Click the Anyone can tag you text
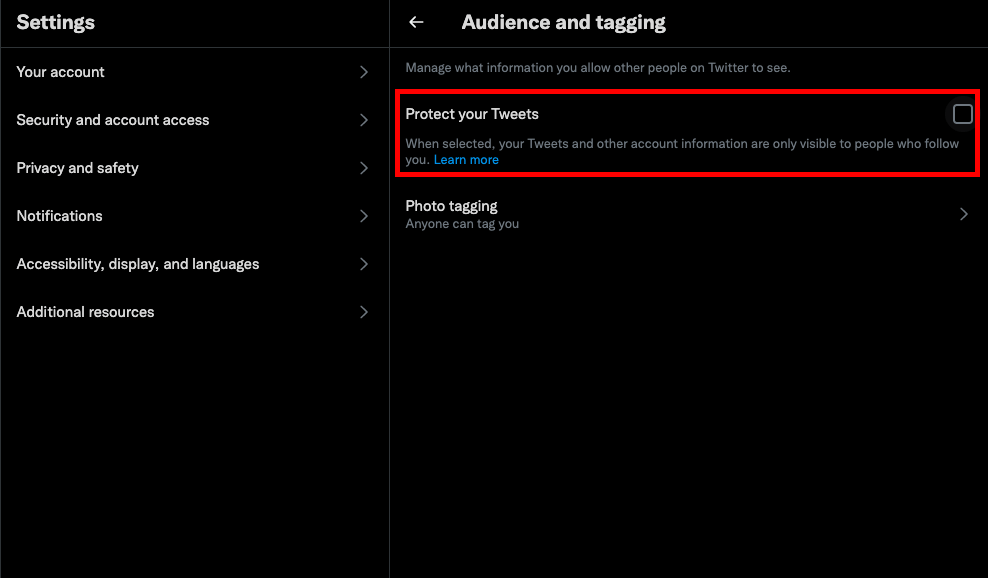 [462, 224]
